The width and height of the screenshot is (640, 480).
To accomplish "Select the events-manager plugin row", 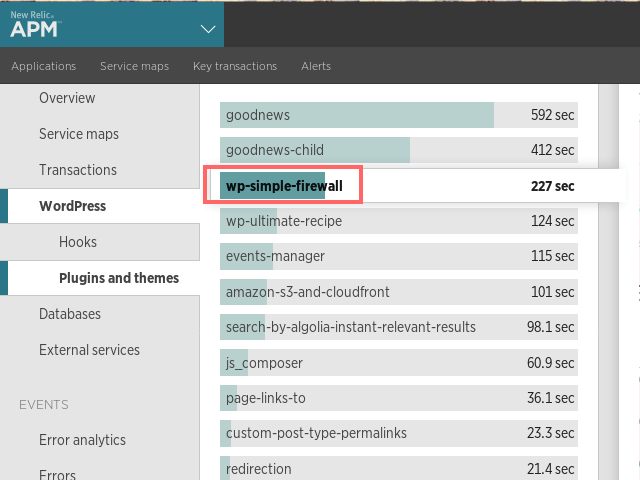I will [399, 256].
